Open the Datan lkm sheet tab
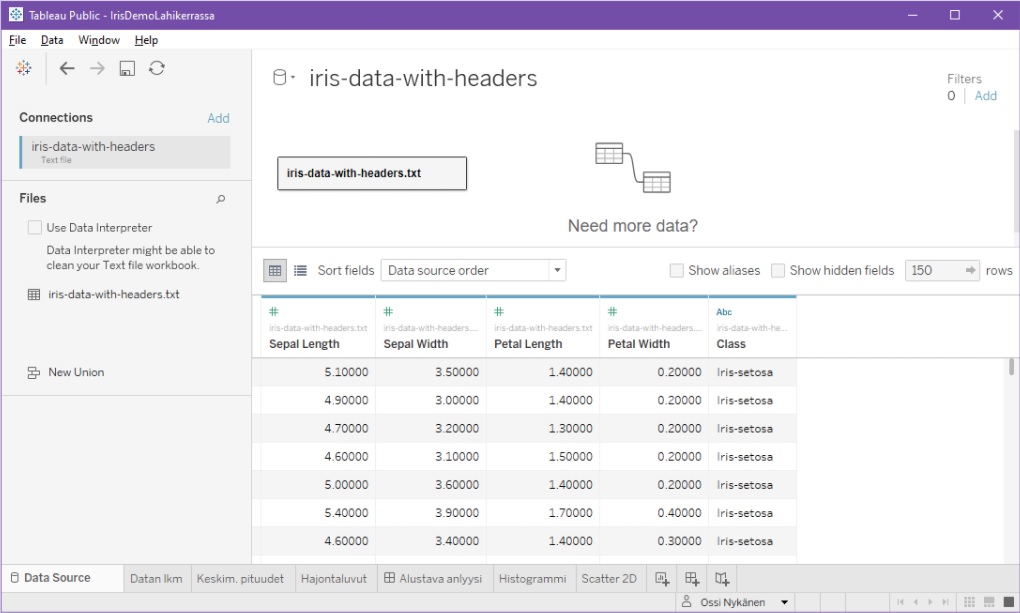Viewport: 1020px width, 613px height. point(156,579)
